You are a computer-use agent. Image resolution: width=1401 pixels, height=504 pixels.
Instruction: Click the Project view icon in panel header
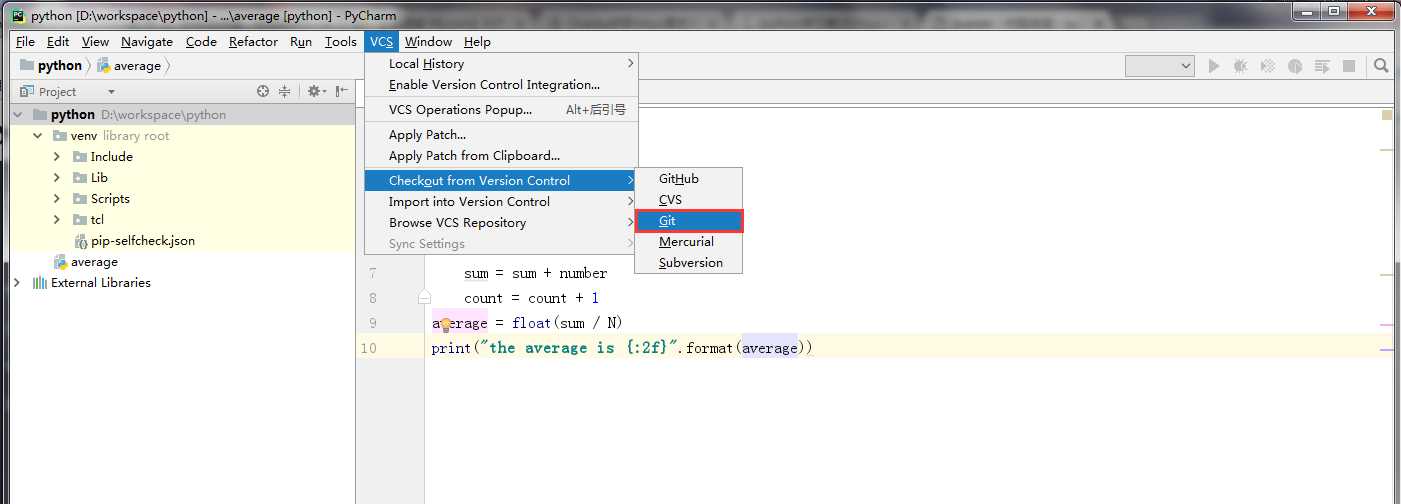click(27, 91)
